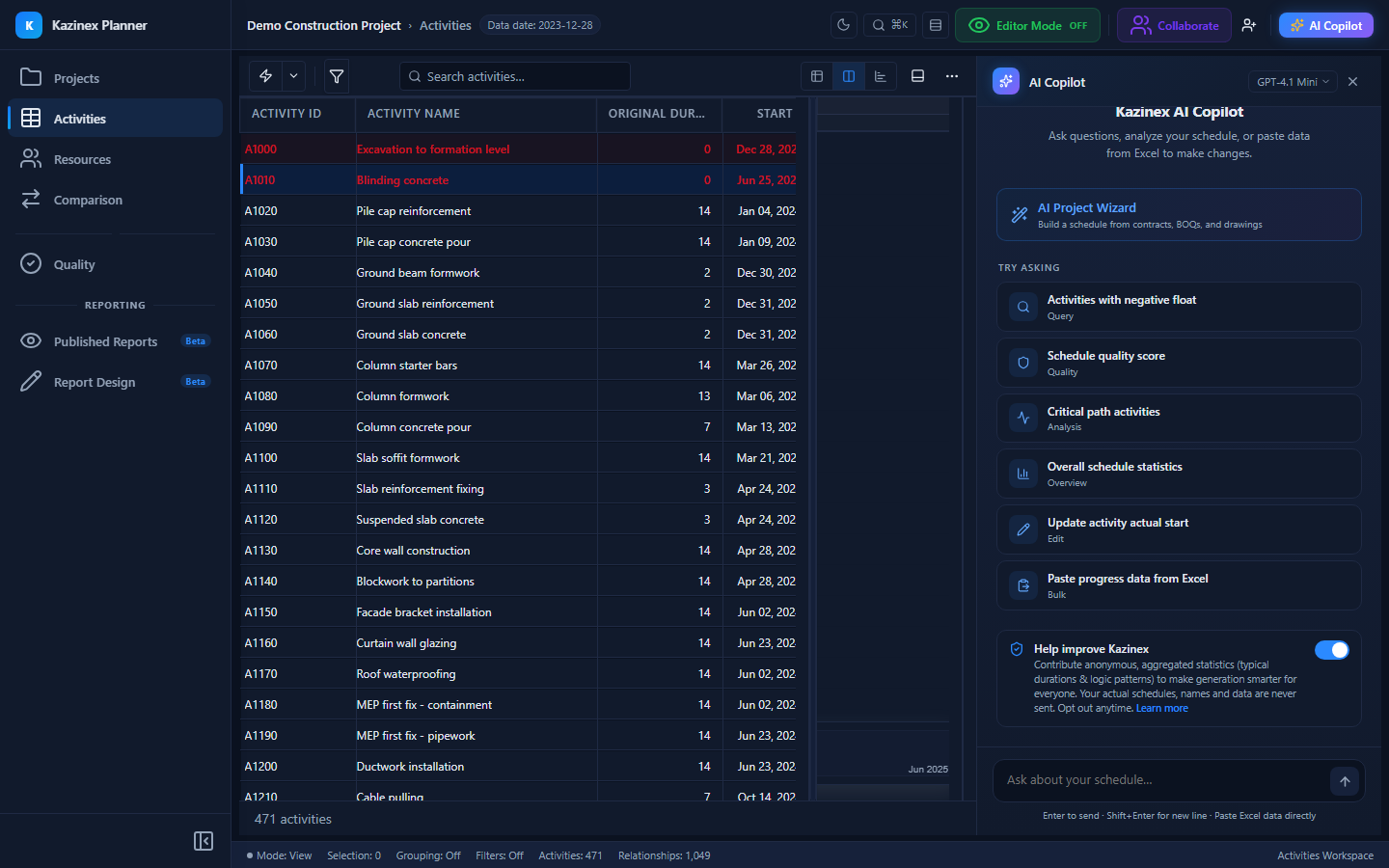Image resolution: width=1389 pixels, height=868 pixels.
Task: Select Column starter bars activity
Action: 520,366
